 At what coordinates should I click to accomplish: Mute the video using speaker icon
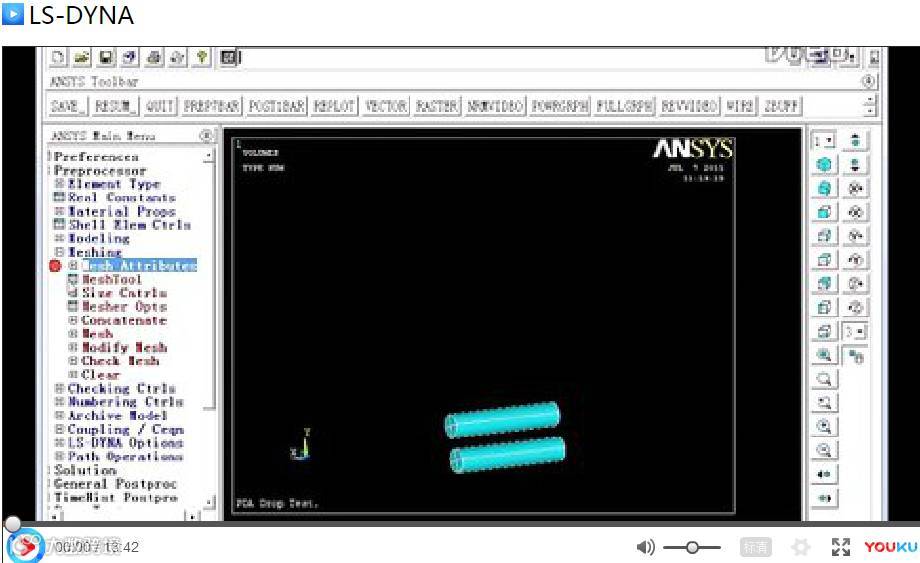coord(645,547)
